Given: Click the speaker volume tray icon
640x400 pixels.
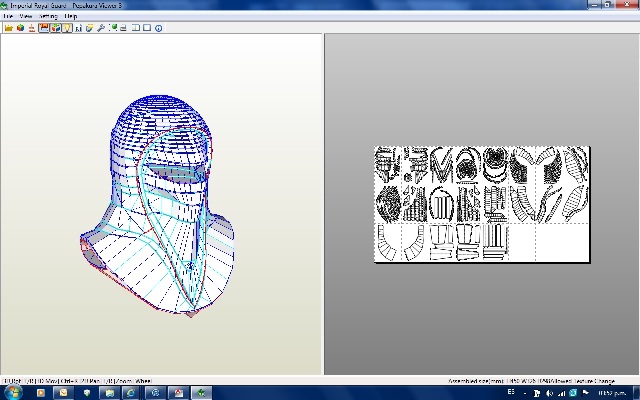Looking at the screenshot, I should pyautogui.click(x=549, y=393).
